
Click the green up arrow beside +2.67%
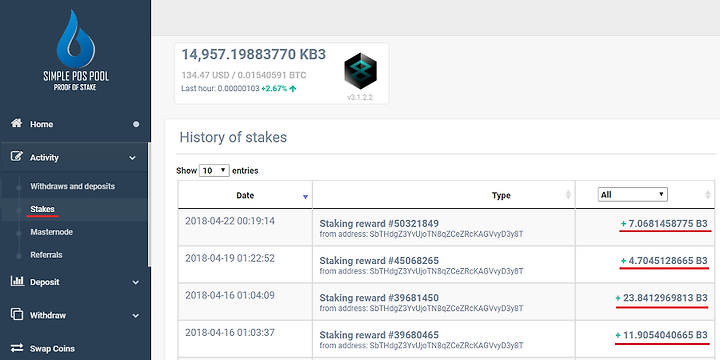(292, 89)
